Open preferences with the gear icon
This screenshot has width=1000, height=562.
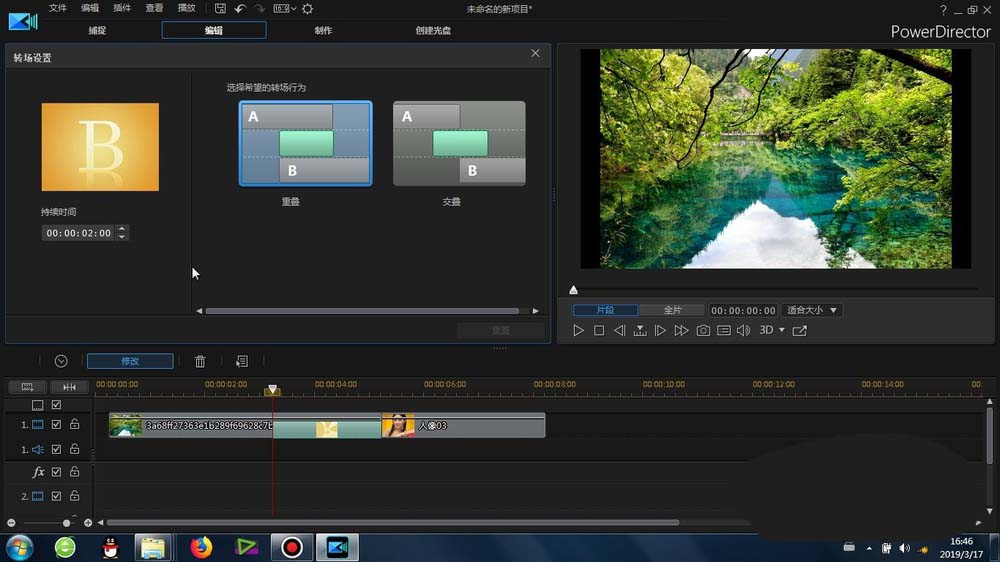point(307,9)
